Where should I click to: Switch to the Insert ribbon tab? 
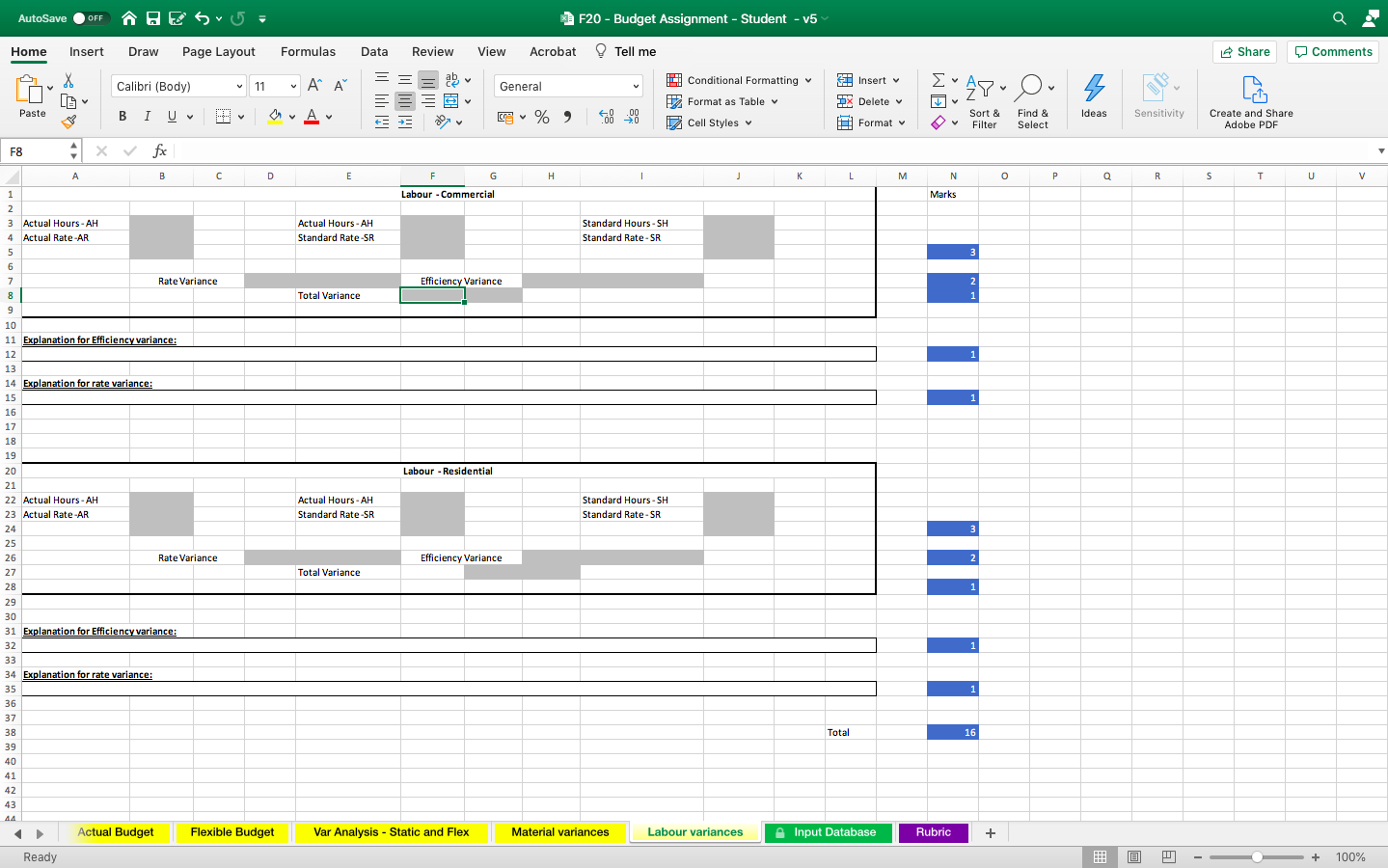86,52
